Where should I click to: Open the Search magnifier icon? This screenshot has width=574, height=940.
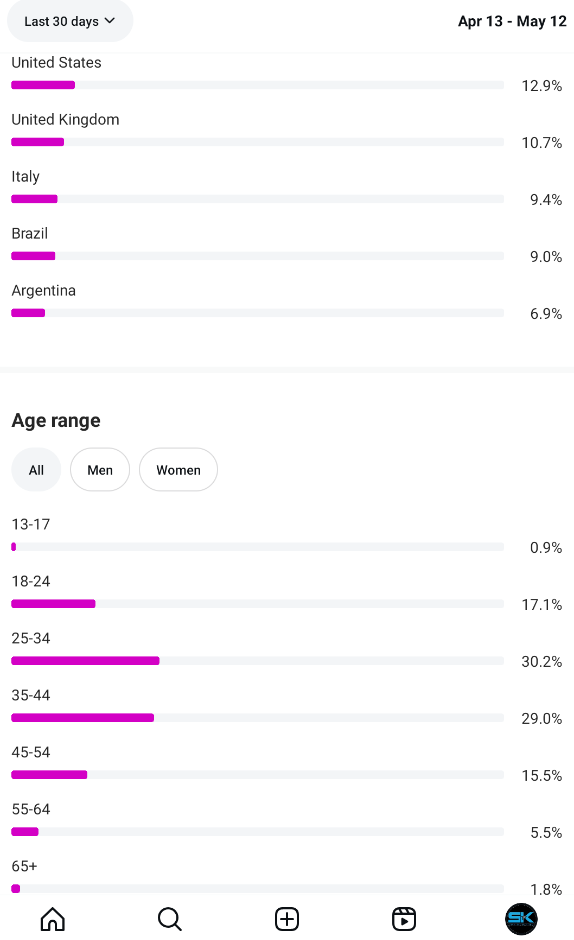pos(170,919)
